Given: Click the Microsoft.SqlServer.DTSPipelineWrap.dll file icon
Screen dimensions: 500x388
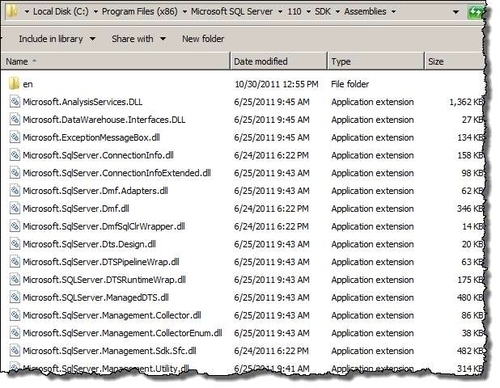Looking at the screenshot, I should tap(14, 262).
